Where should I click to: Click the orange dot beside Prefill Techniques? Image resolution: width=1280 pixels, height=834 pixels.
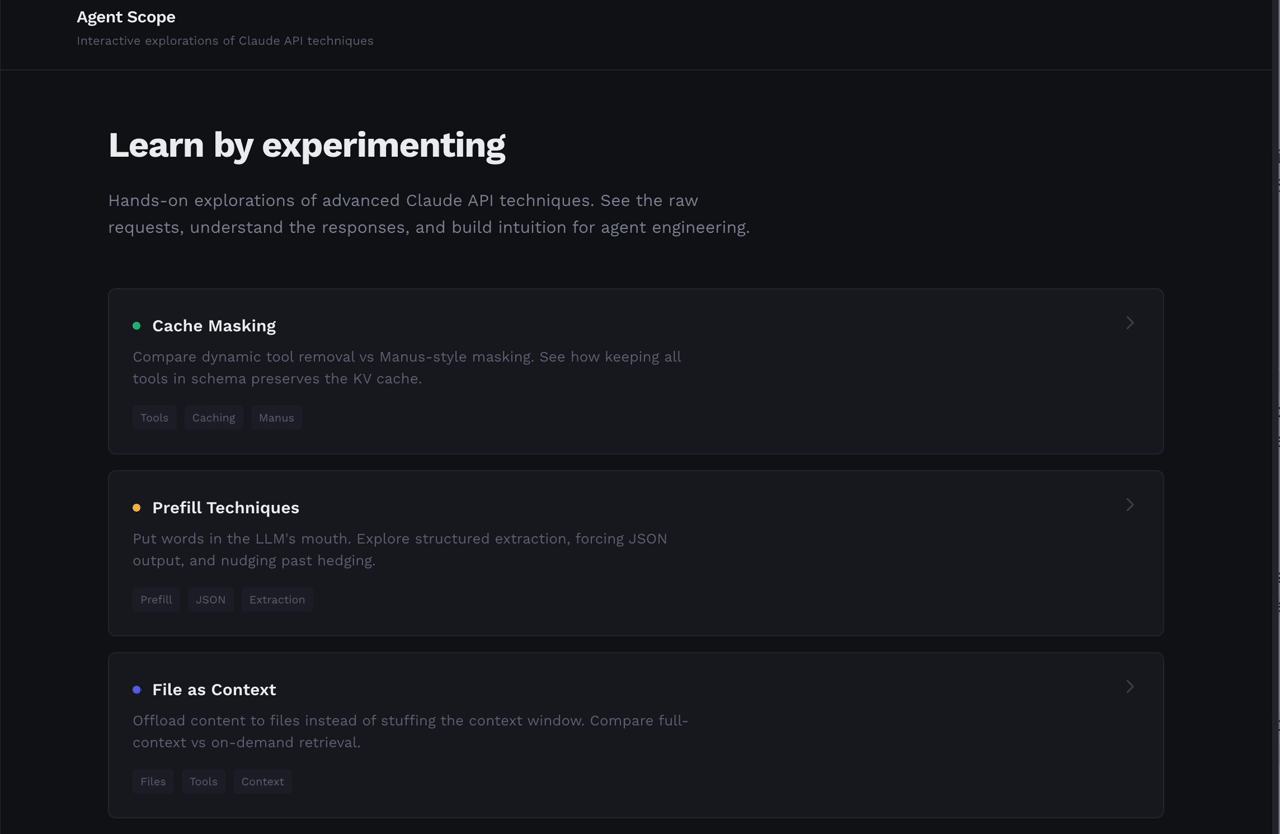137,508
